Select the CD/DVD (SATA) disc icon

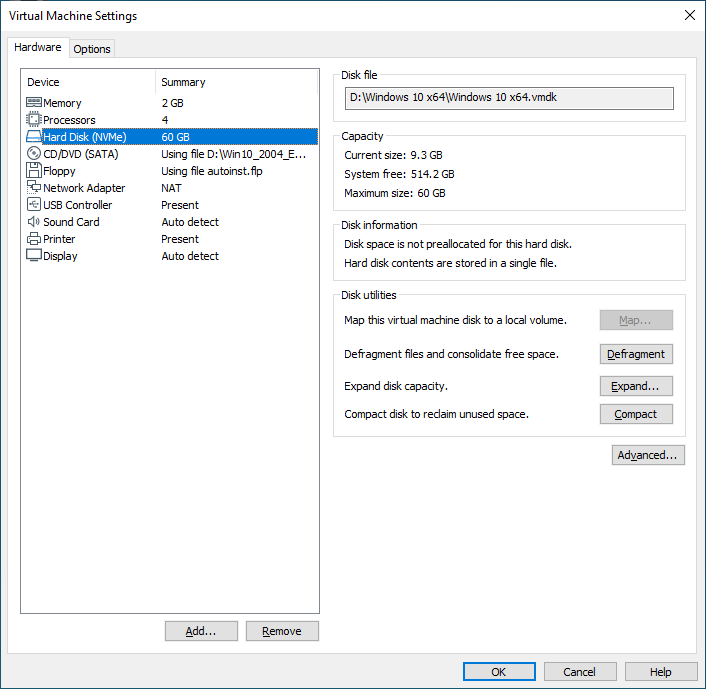coord(33,154)
